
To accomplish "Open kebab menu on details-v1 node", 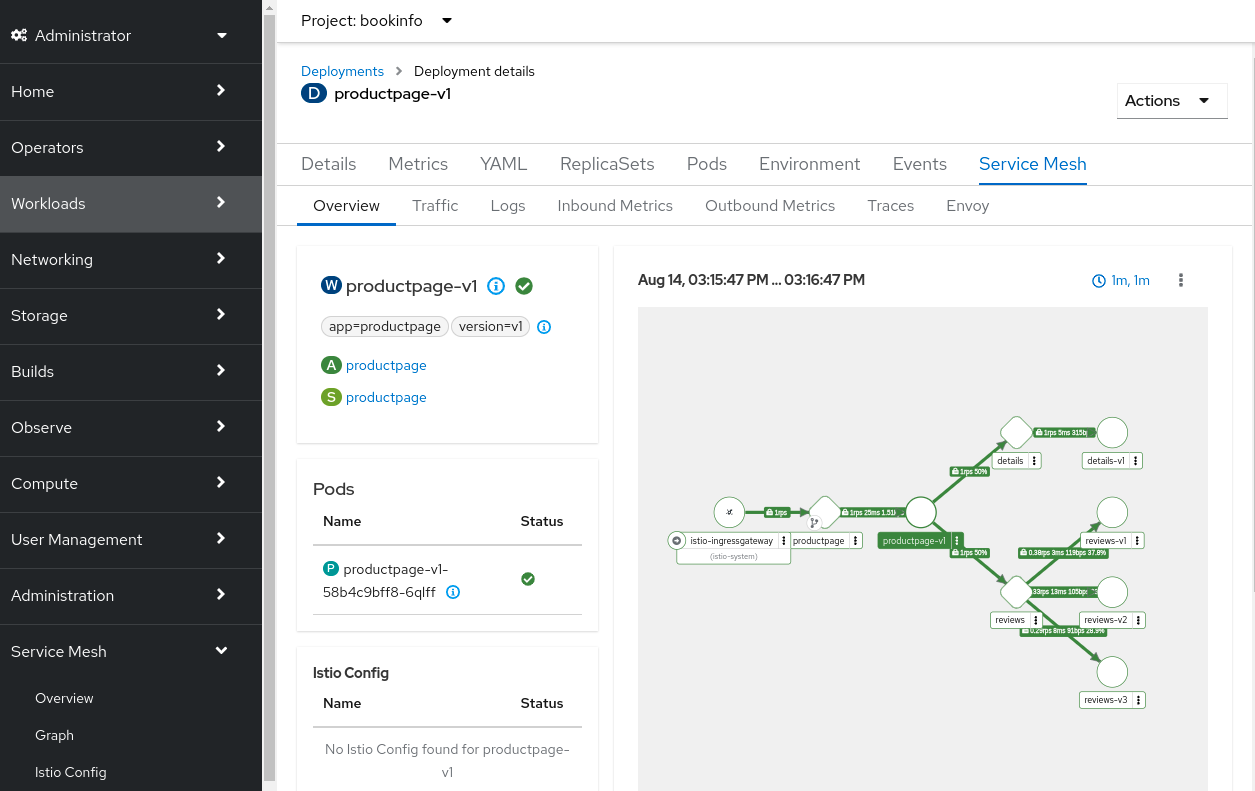I will tap(1135, 461).
